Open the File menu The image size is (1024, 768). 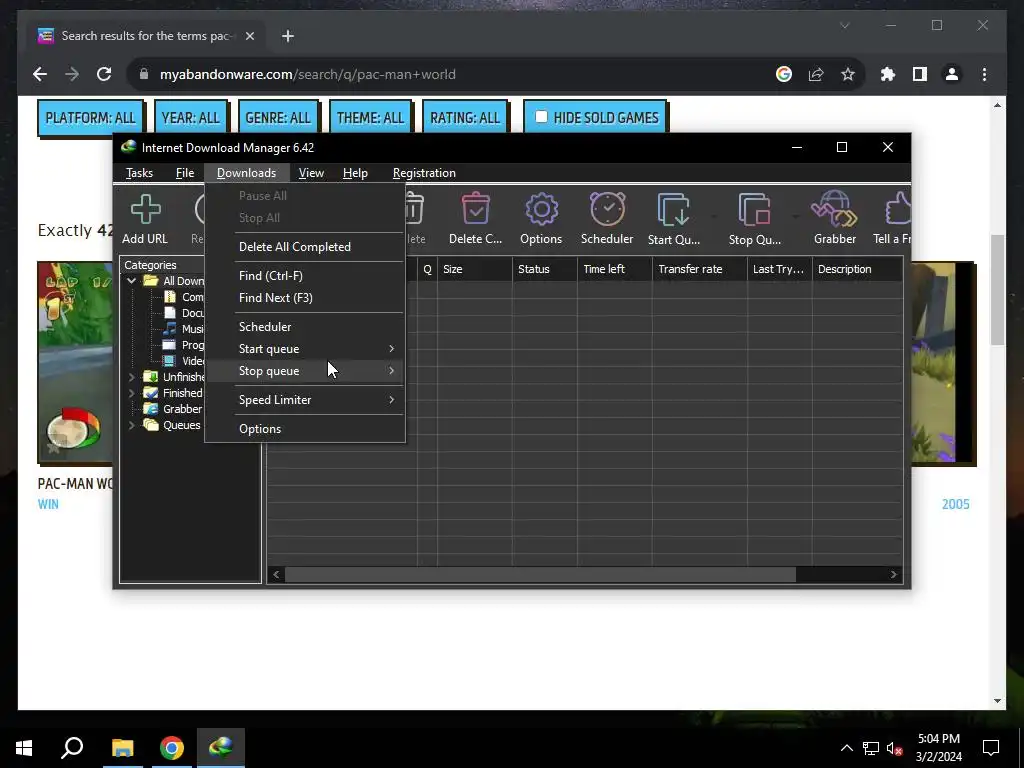185,173
